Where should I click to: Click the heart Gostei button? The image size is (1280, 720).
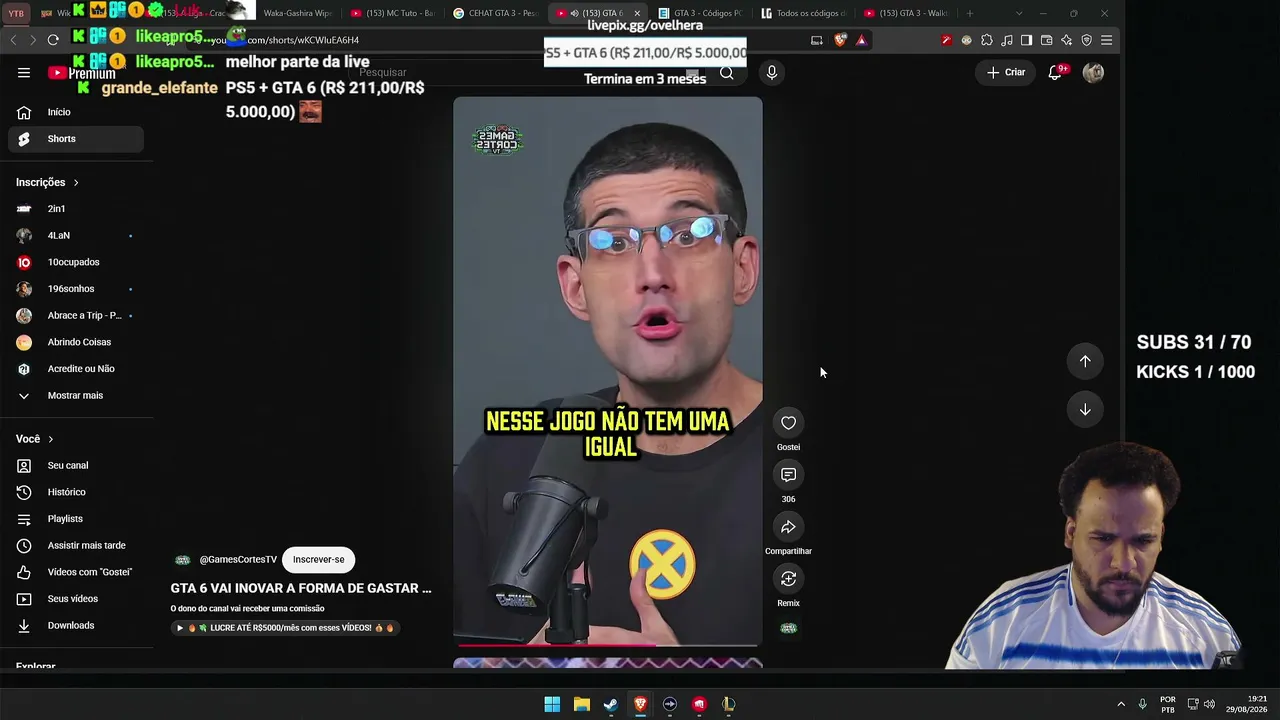point(788,423)
